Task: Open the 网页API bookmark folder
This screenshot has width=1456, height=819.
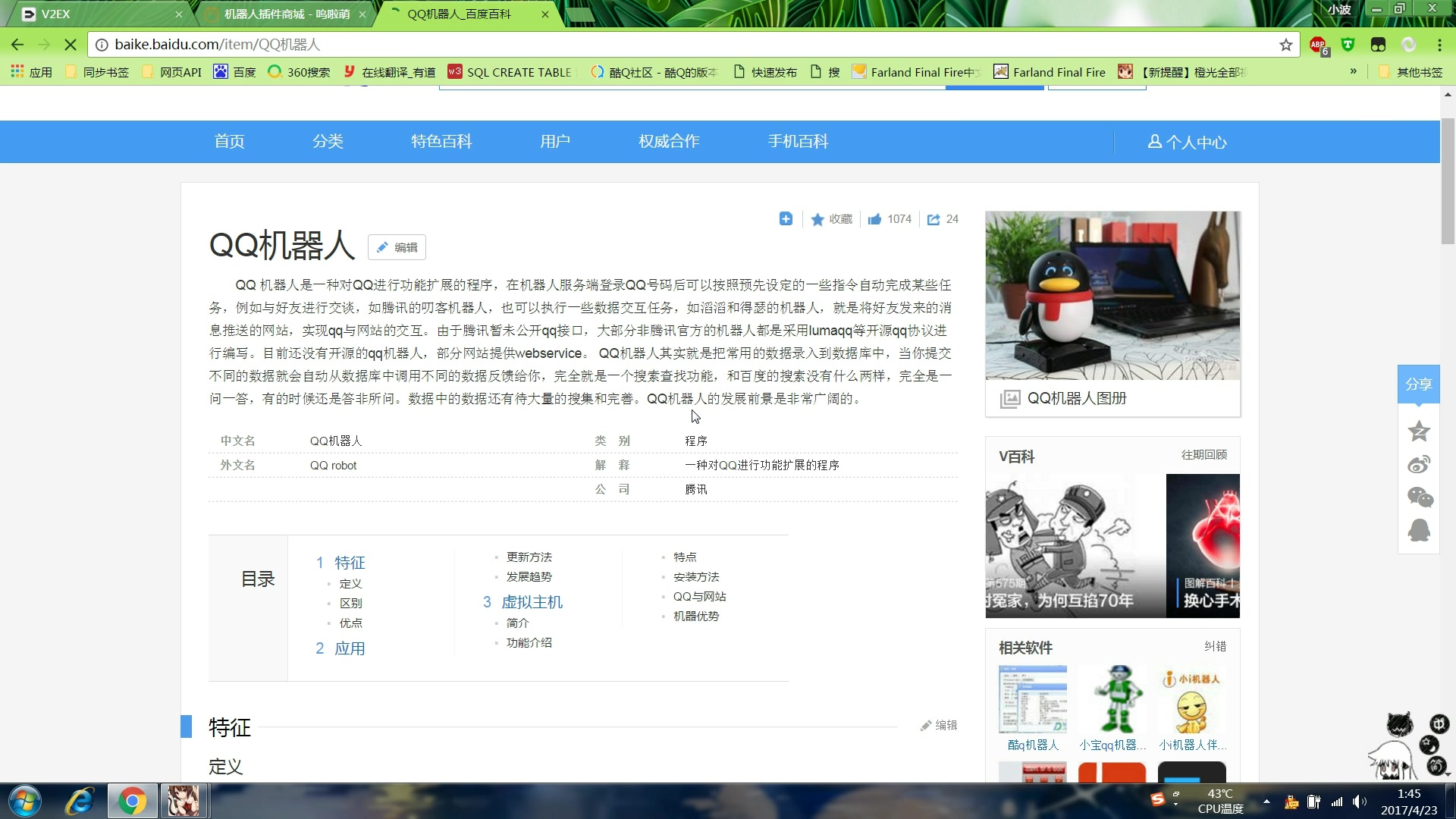Action: (171, 72)
